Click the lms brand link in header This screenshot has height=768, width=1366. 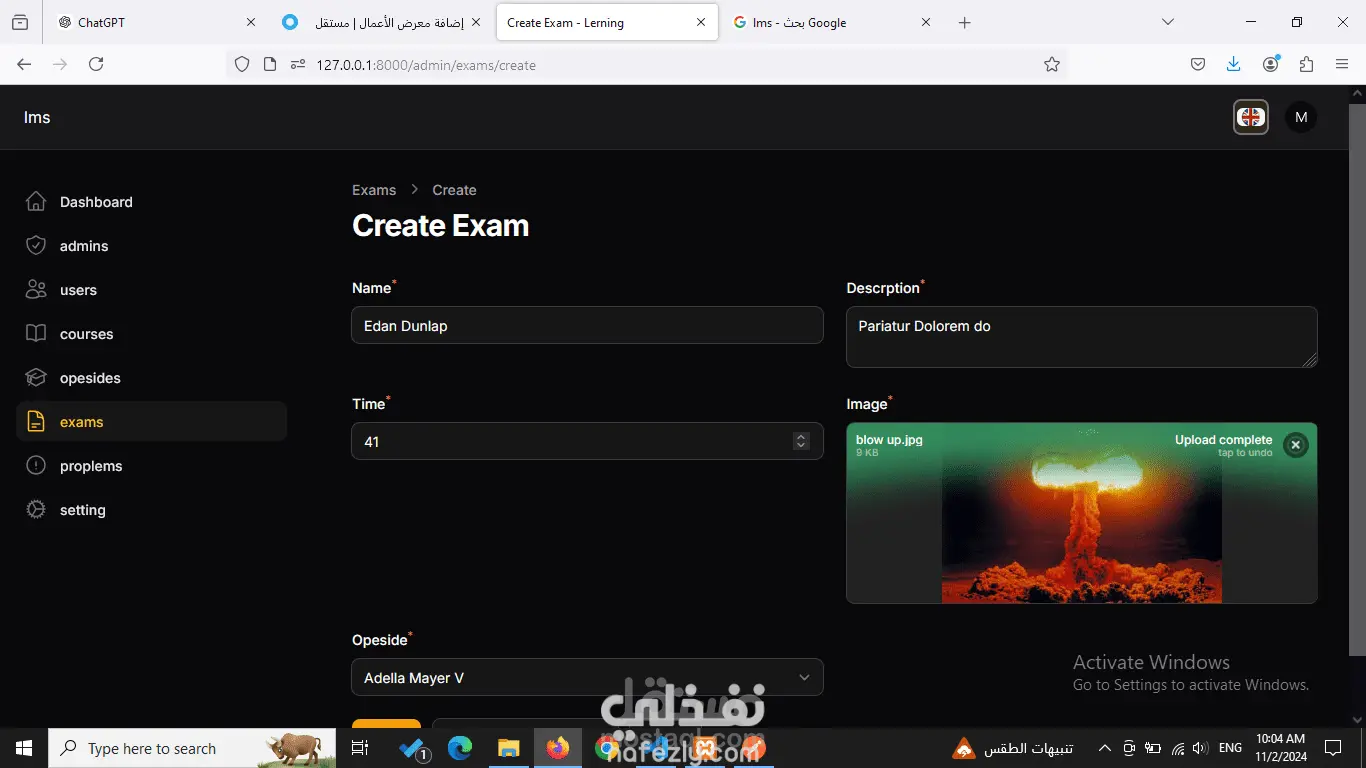pos(37,117)
